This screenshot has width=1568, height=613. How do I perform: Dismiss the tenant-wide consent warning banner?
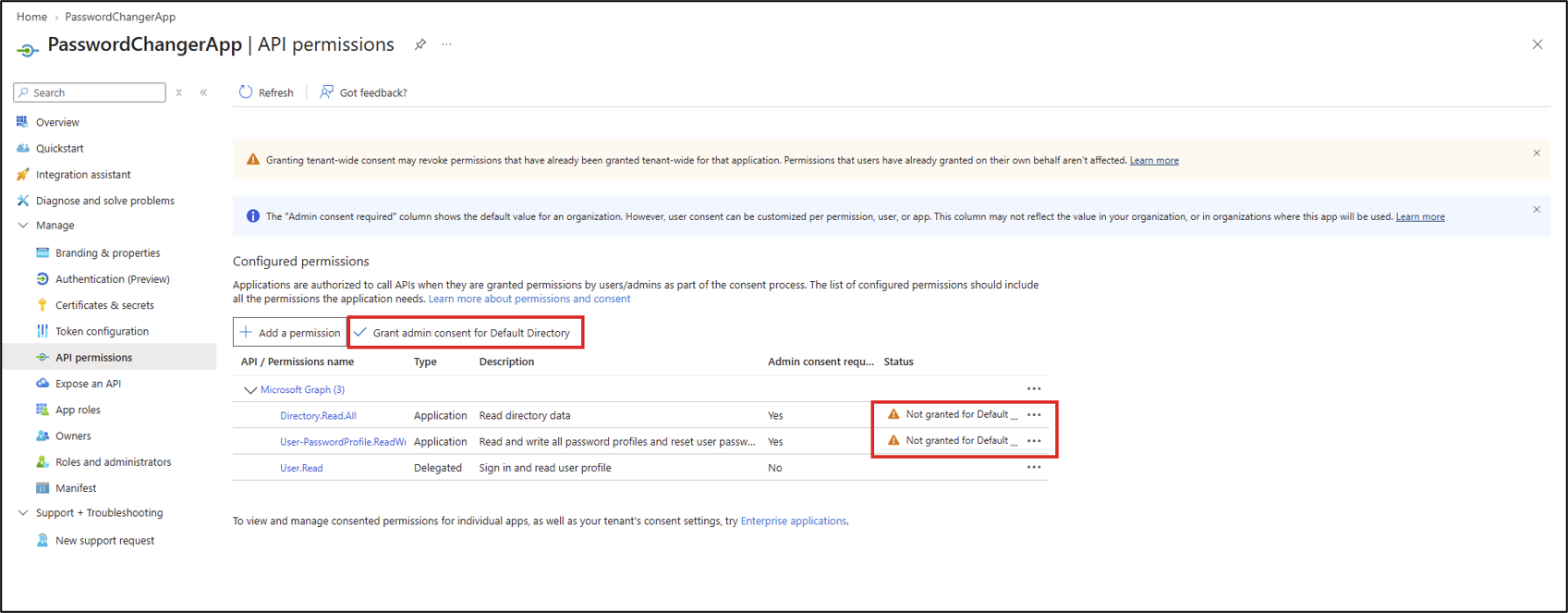click(1537, 153)
